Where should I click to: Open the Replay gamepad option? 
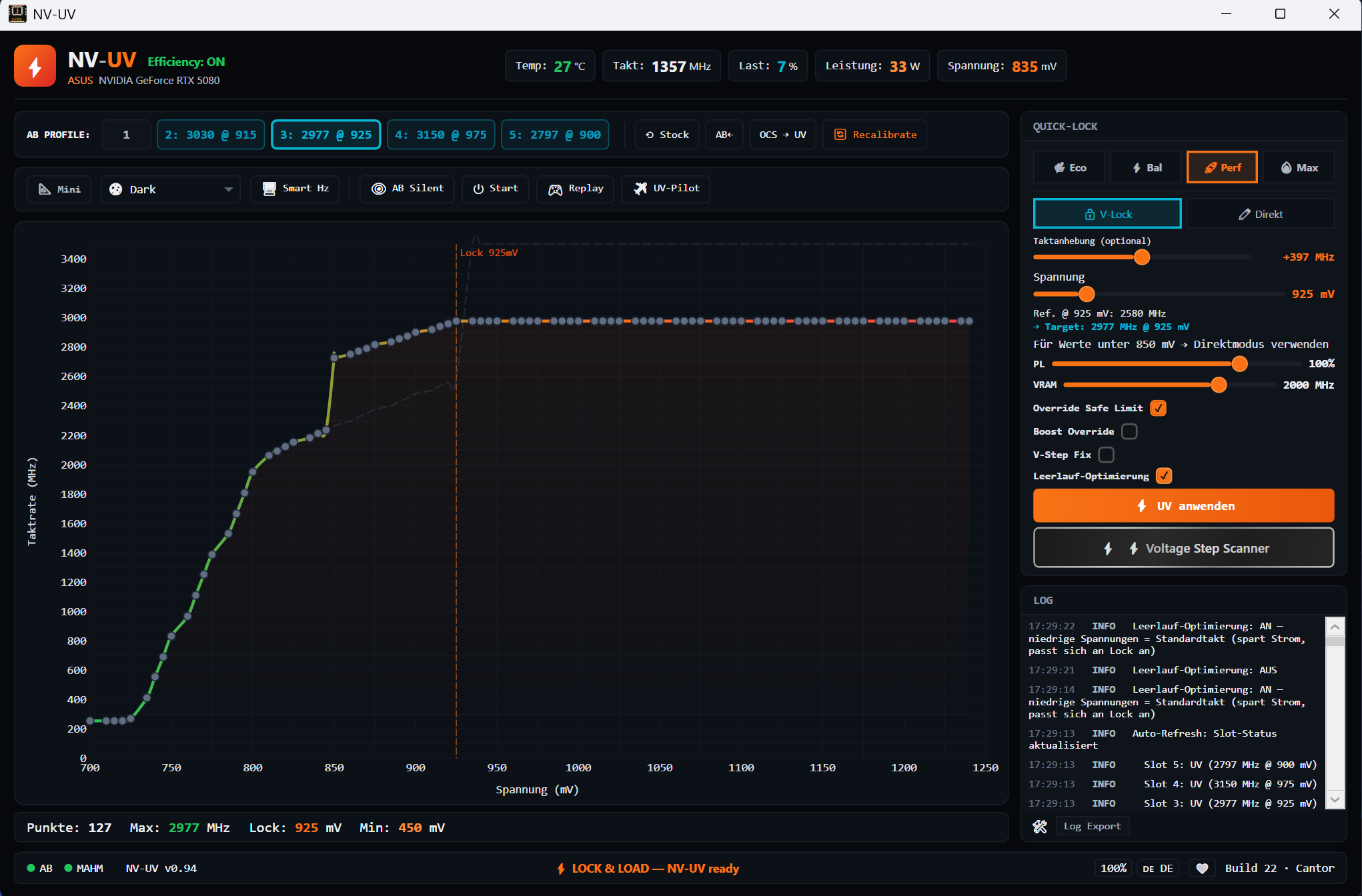pyautogui.click(x=575, y=189)
